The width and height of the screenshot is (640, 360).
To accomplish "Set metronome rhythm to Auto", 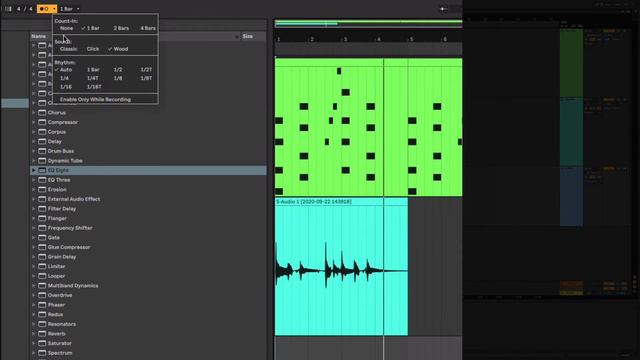I will (66, 70).
